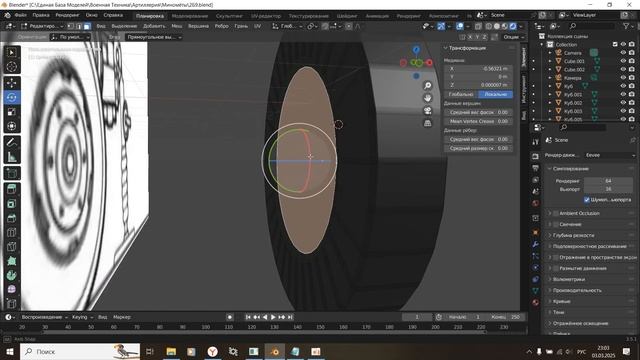Enable vertex select mode

click(71, 26)
